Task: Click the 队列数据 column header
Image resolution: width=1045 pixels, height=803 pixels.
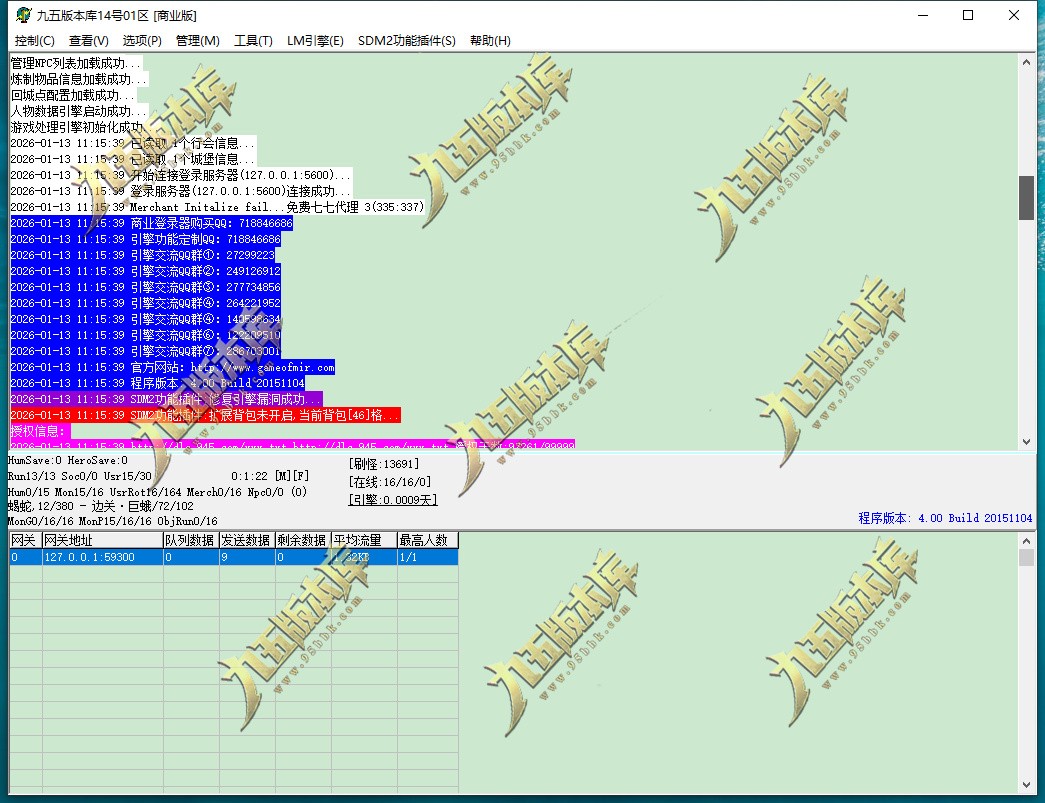Action: pyautogui.click(x=191, y=540)
